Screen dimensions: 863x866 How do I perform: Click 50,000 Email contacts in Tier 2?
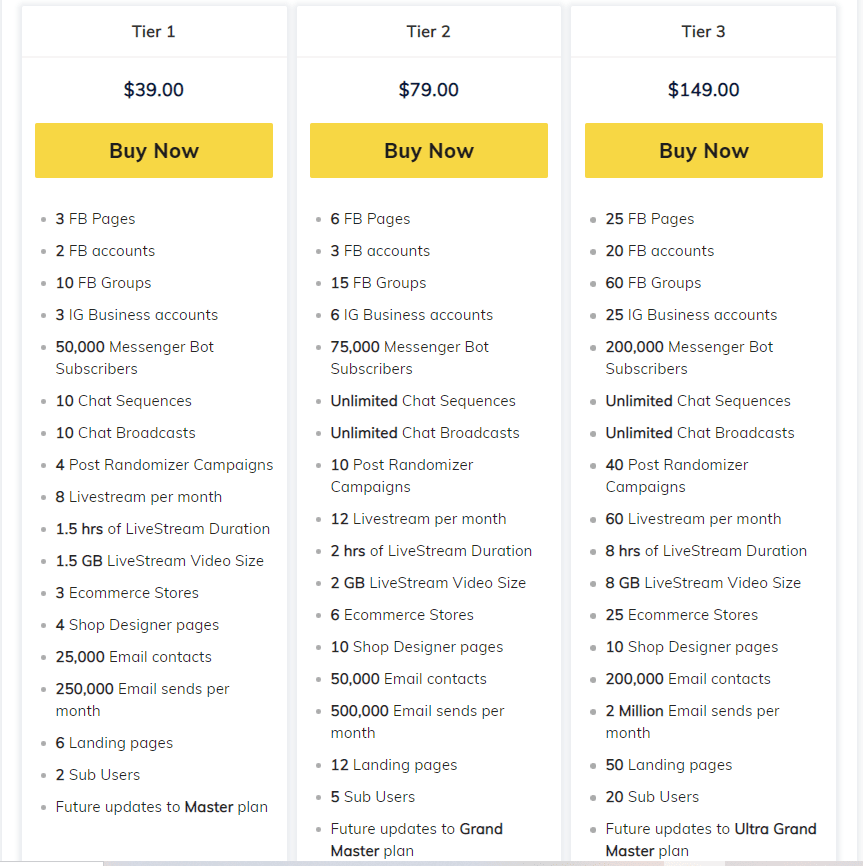click(408, 678)
